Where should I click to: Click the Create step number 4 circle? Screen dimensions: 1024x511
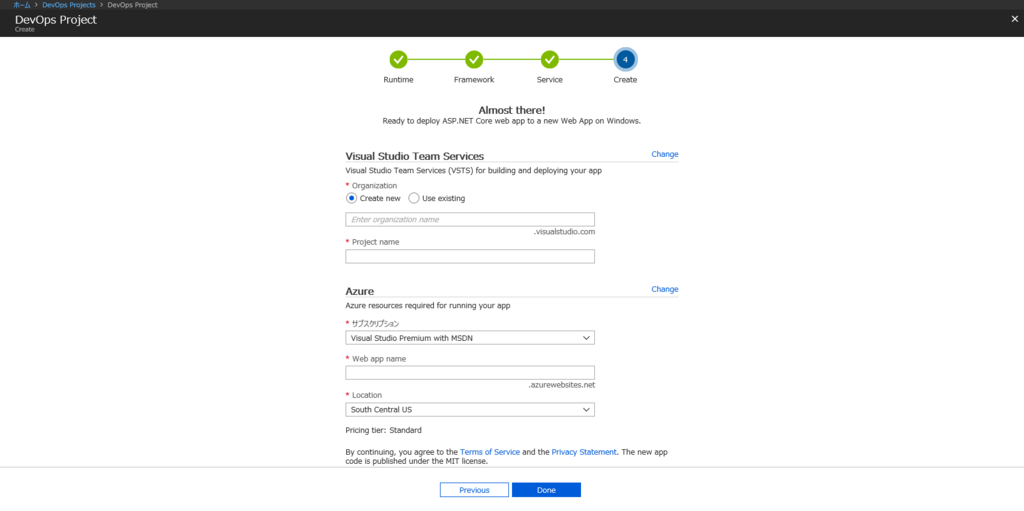pyautogui.click(x=625, y=59)
